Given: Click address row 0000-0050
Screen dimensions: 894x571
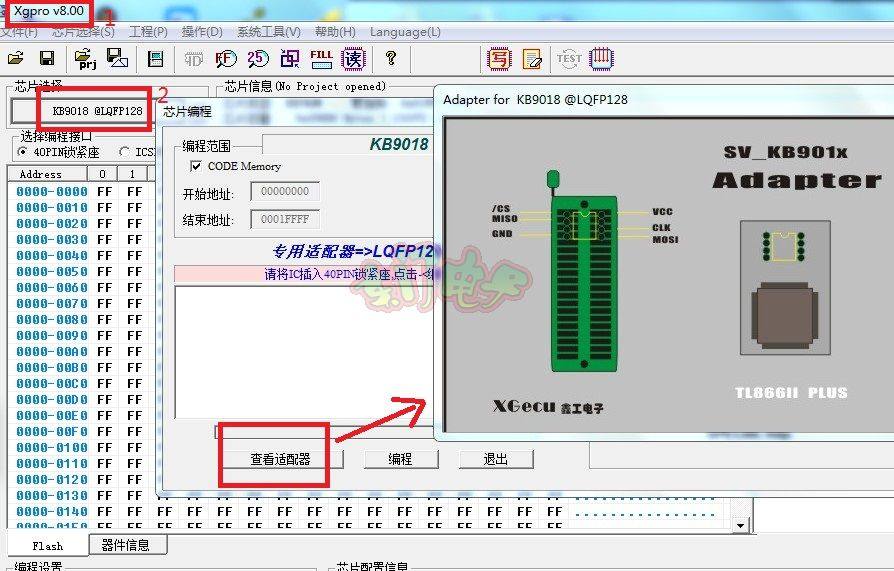Looking at the screenshot, I should [52, 272].
